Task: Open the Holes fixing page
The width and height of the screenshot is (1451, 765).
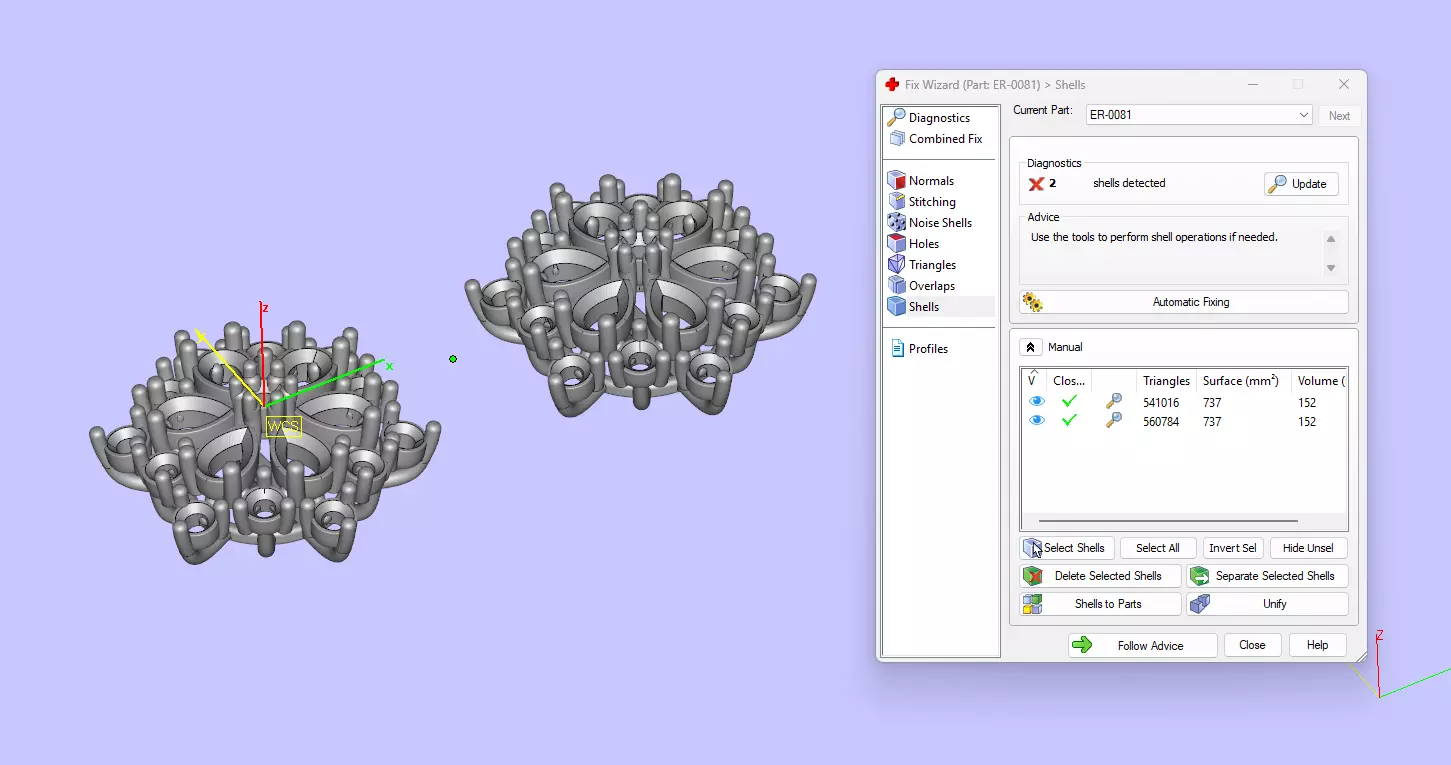Action: (x=913, y=244)
